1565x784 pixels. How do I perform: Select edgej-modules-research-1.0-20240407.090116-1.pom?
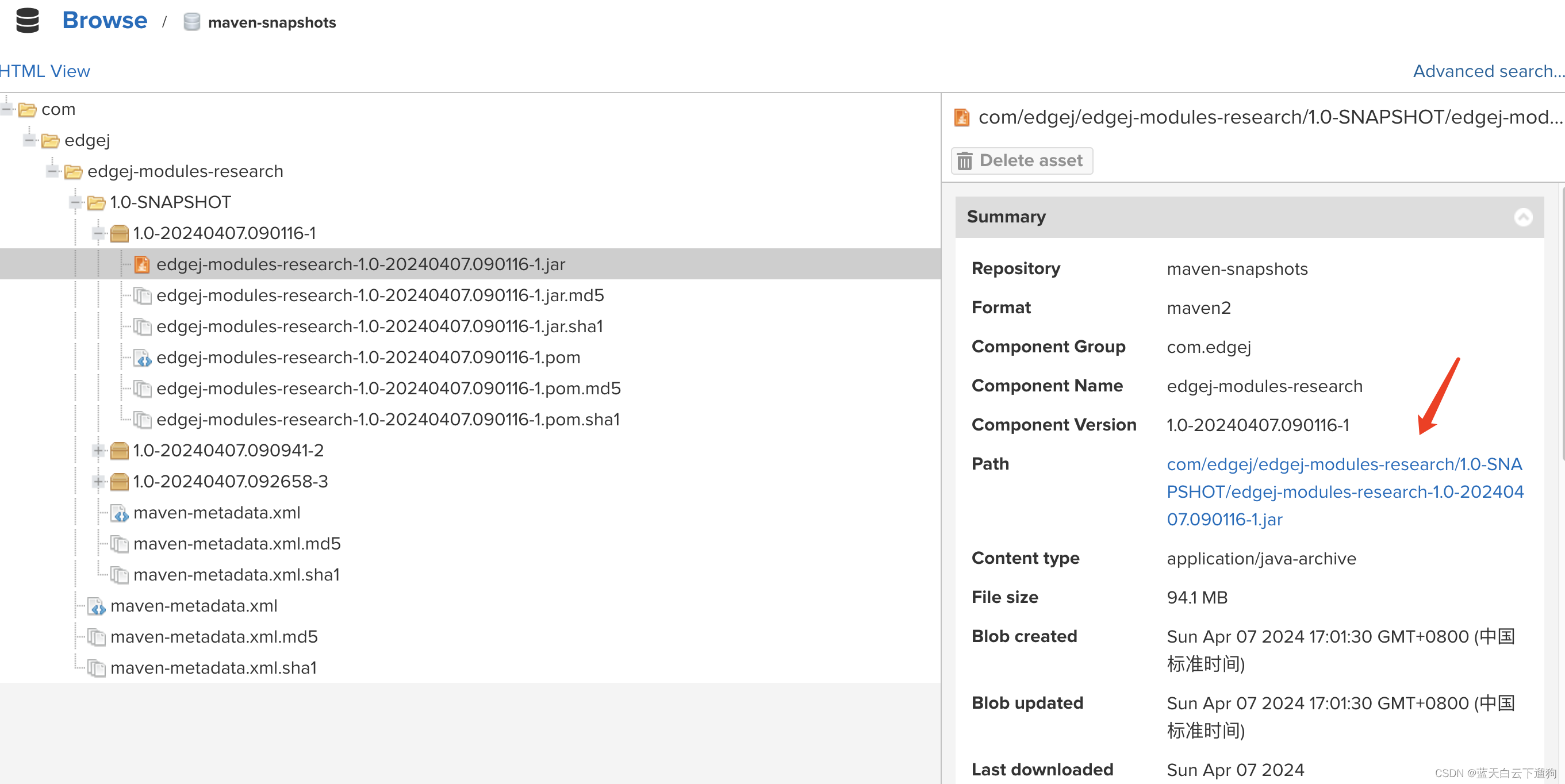point(370,357)
